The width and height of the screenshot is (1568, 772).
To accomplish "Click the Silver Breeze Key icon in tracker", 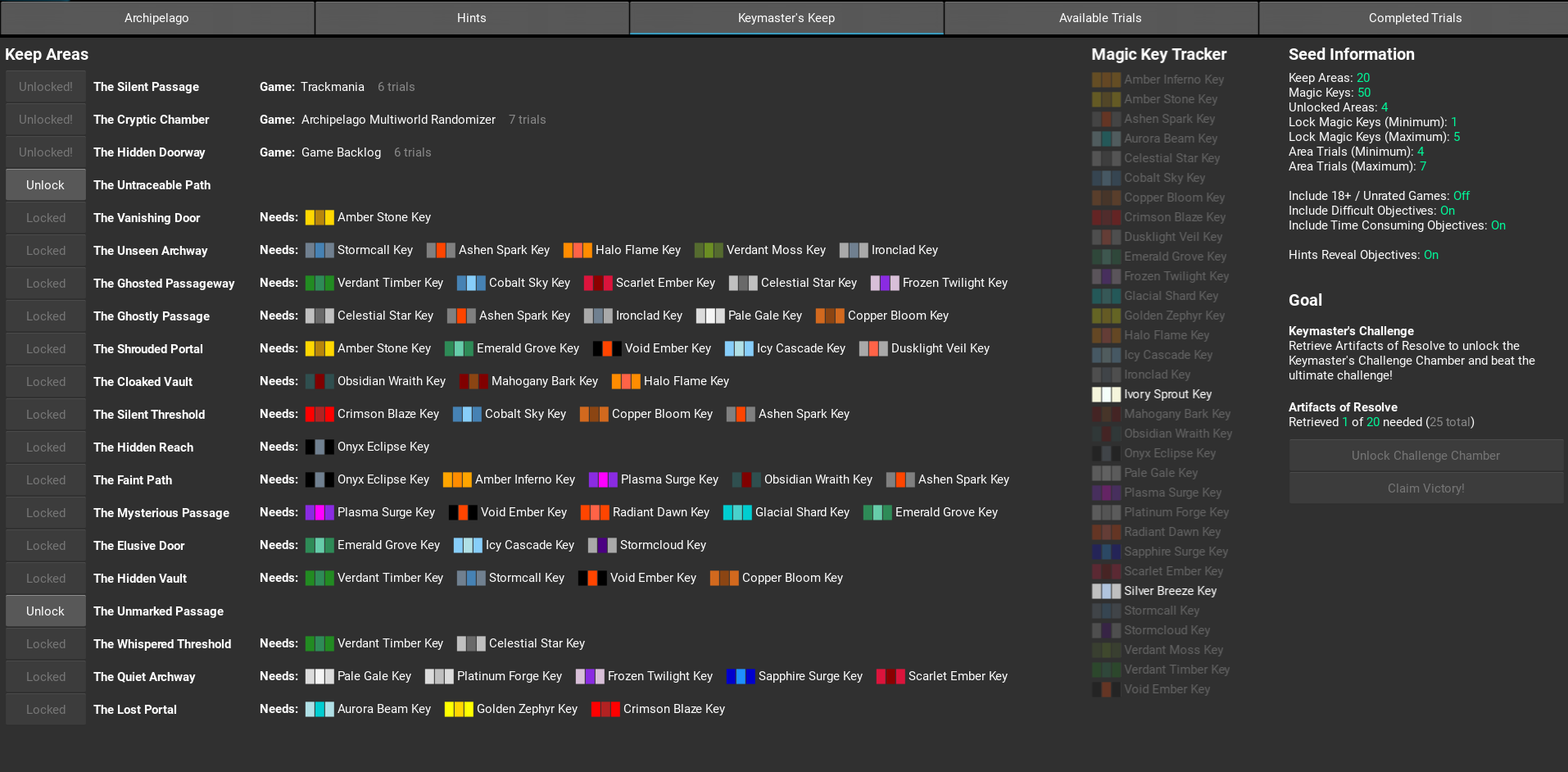I will click(x=1106, y=591).
